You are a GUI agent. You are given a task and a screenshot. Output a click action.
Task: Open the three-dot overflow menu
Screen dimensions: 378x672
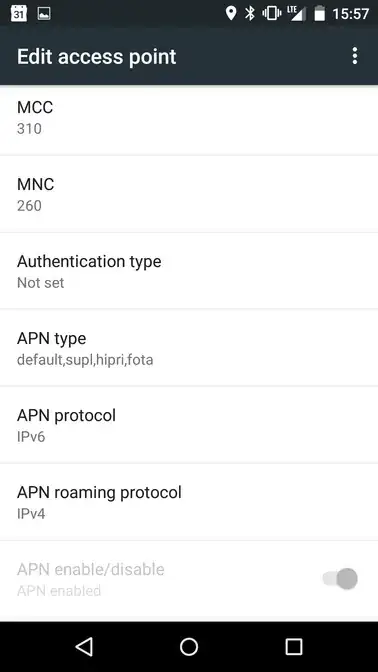pos(354,56)
